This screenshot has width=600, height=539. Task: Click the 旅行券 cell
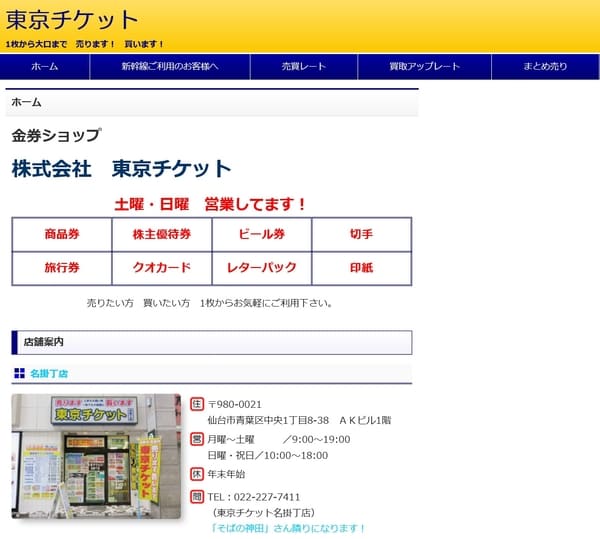(x=62, y=268)
